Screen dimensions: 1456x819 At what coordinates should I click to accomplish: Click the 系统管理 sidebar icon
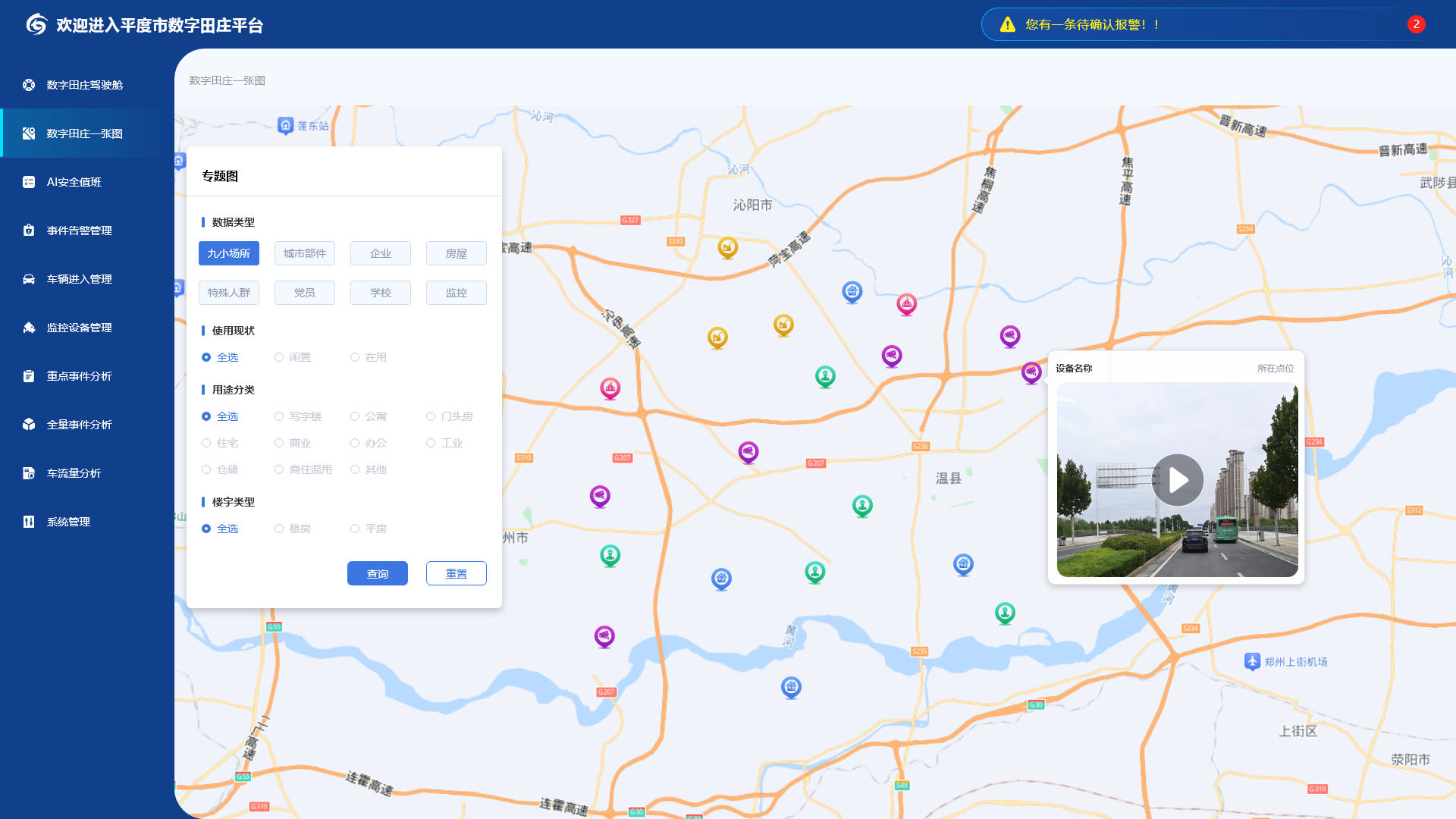tap(29, 522)
